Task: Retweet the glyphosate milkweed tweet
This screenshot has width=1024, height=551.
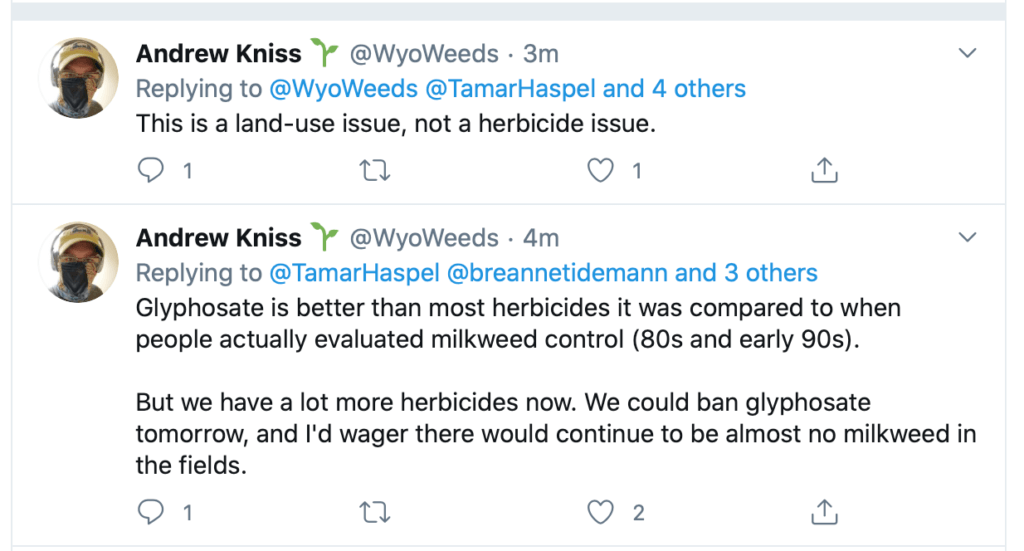Action: click(x=374, y=513)
